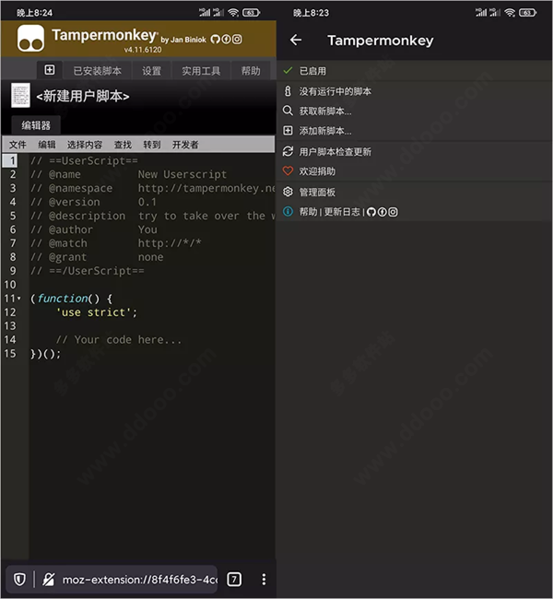The image size is (553, 599).
Task: Switch to the 设置 tab
Action: [x=152, y=70]
